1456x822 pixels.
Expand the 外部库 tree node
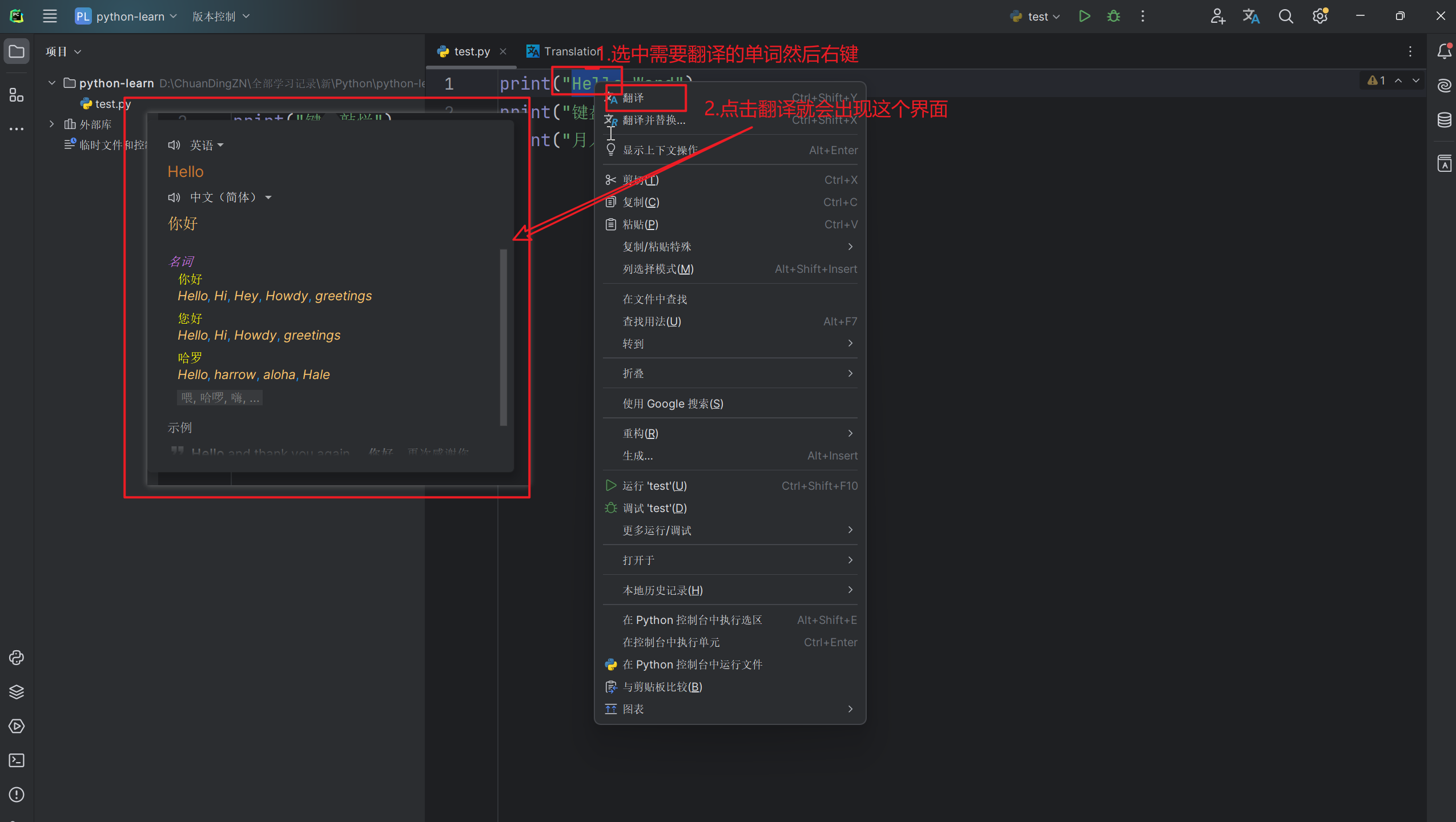[x=52, y=124]
